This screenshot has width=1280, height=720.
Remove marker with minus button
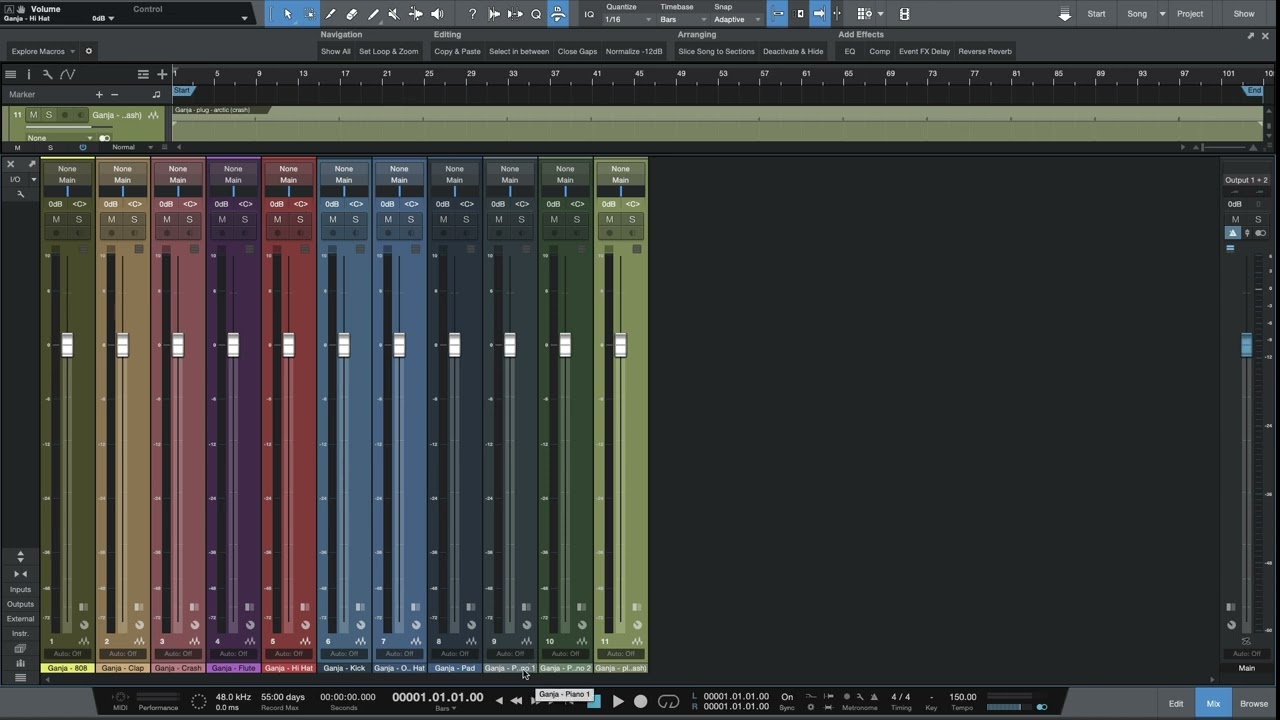tap(114, 94)
